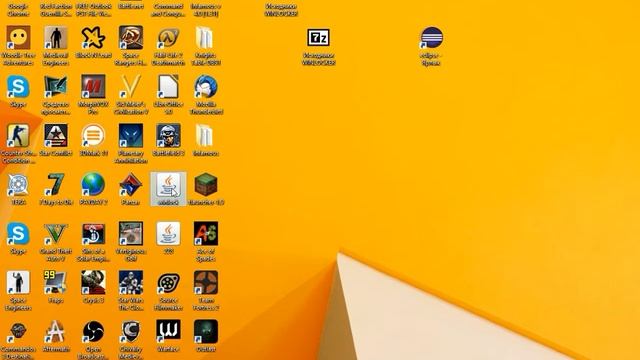Launch the Eclipse IDE shortcut
Viewport: 640px width, 360px height.
coord(431,38)
